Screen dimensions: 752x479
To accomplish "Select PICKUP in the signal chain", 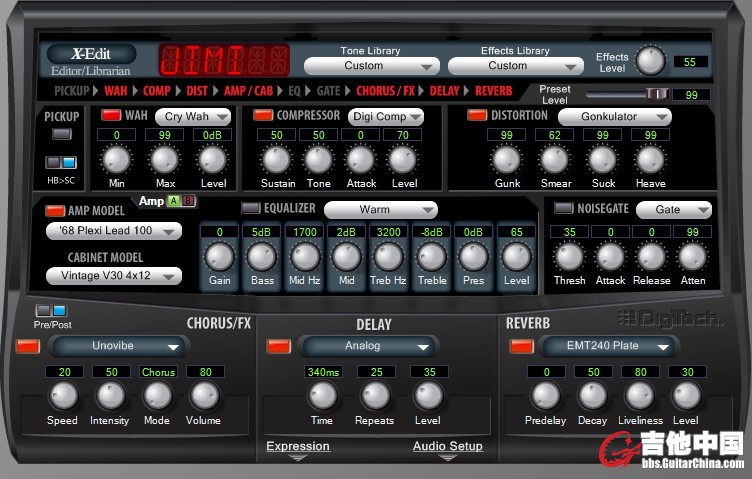I will point(72,91).
